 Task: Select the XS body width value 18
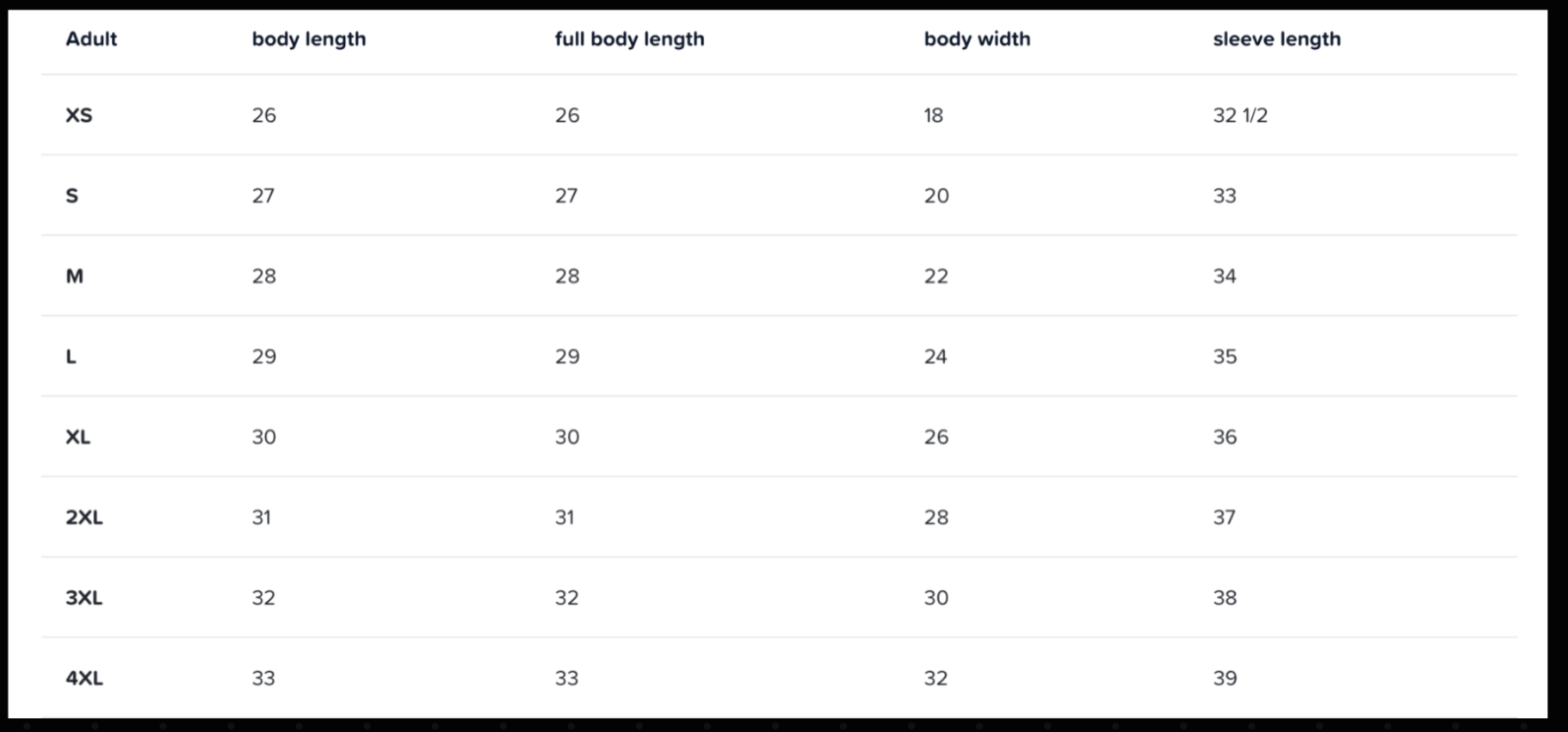pyautogui.click(x=934, y=115)
